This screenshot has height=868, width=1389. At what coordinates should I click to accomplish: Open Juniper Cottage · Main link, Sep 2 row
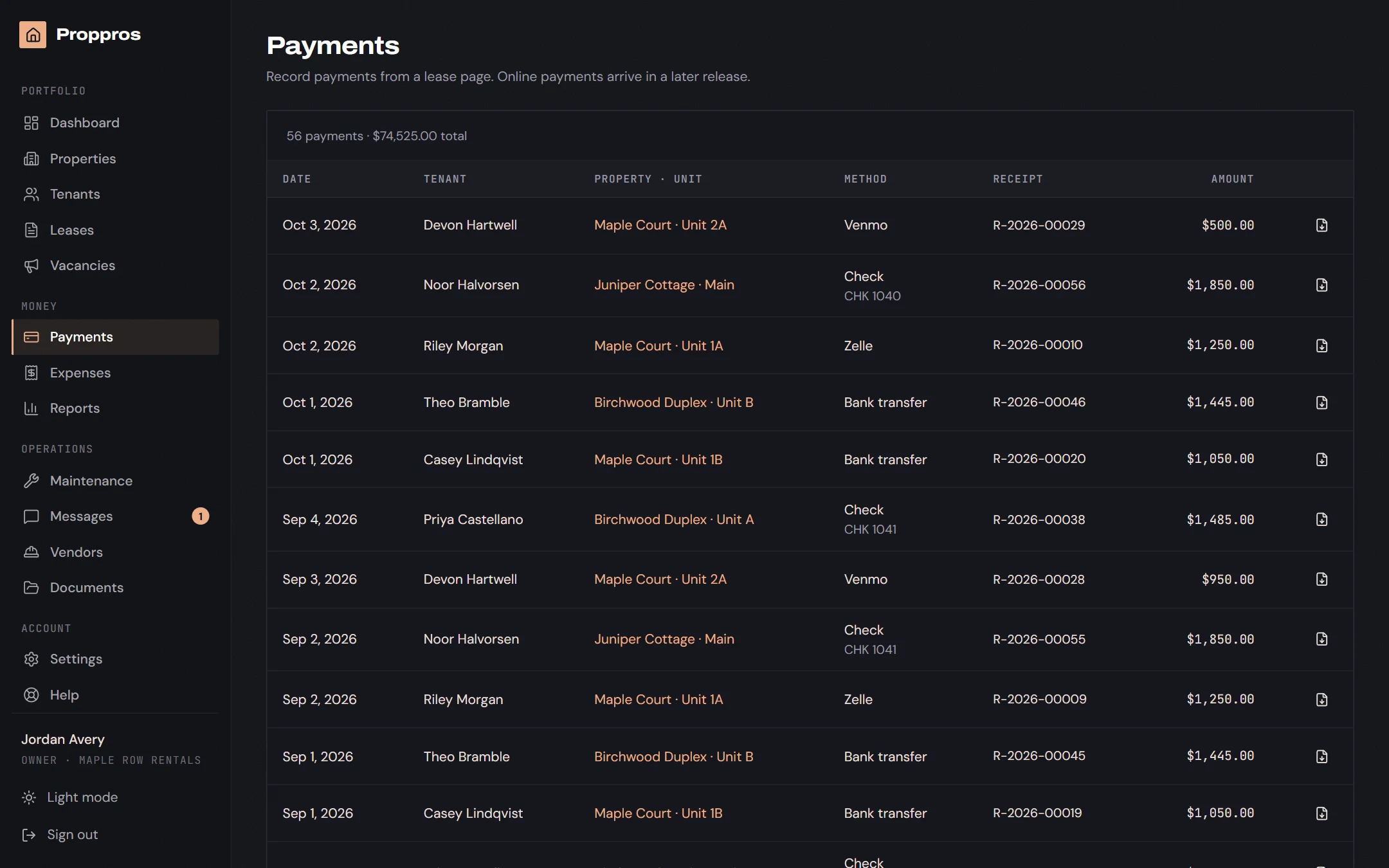664,639
